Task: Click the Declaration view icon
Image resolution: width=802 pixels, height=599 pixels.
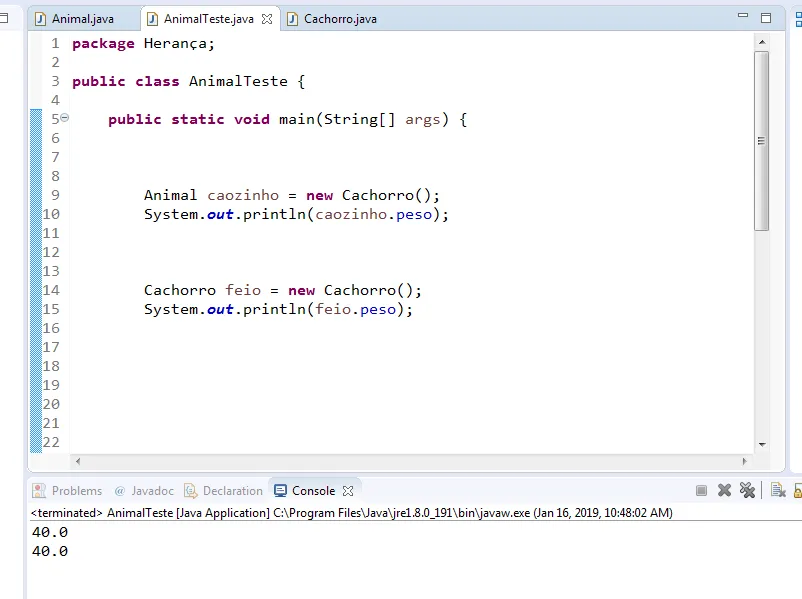Action: (190, 491)
